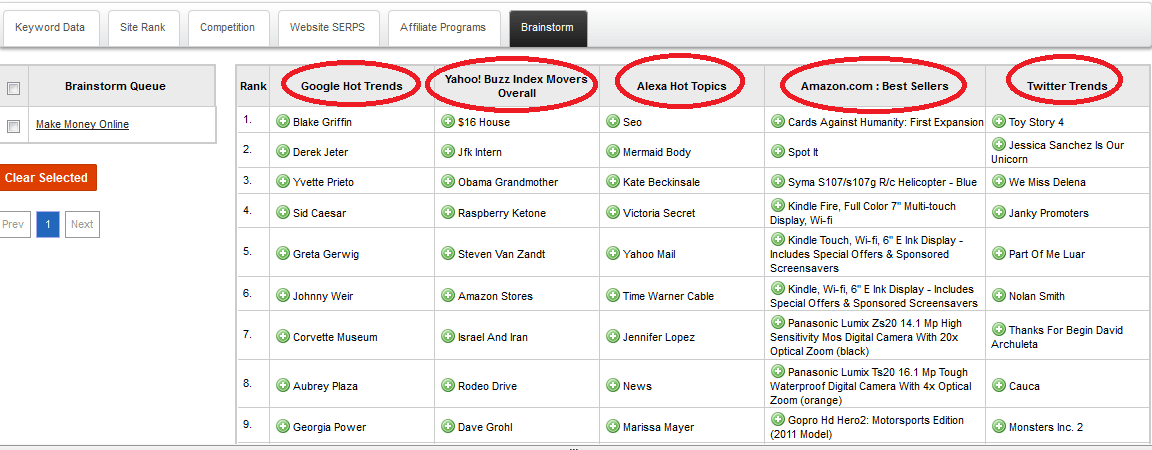This screenshot has width=1152, height=450.
Task: Open the Make Money Online link
Action: (x=82, y=124)
